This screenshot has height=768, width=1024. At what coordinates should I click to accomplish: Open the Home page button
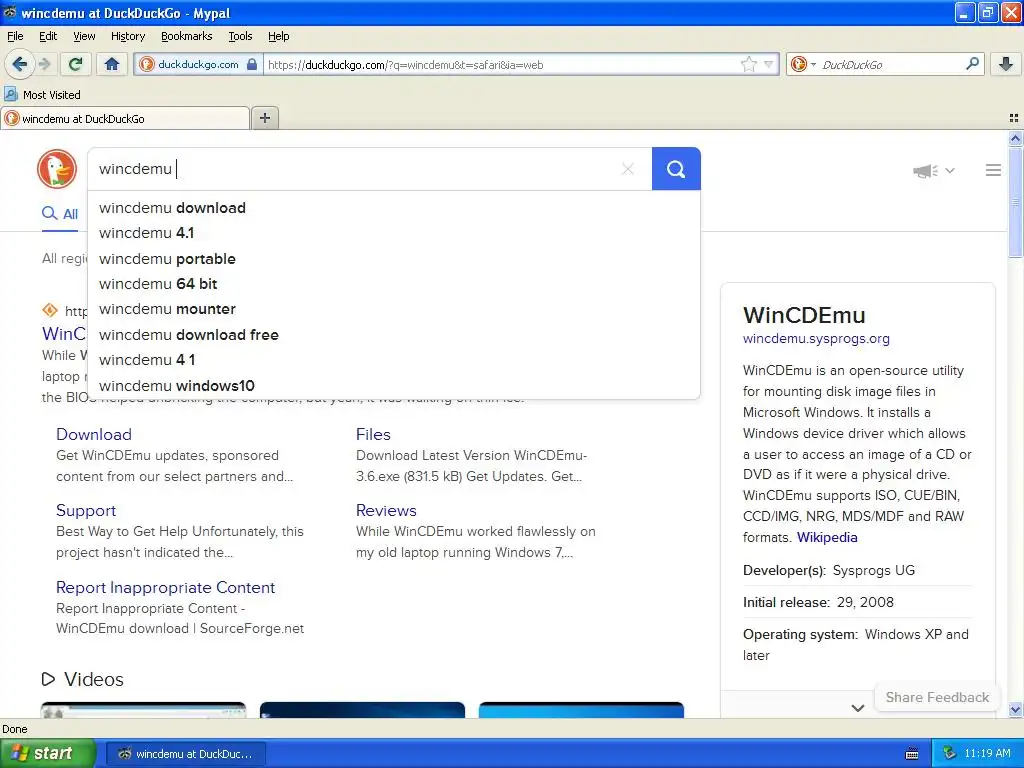tap(112, 64)
